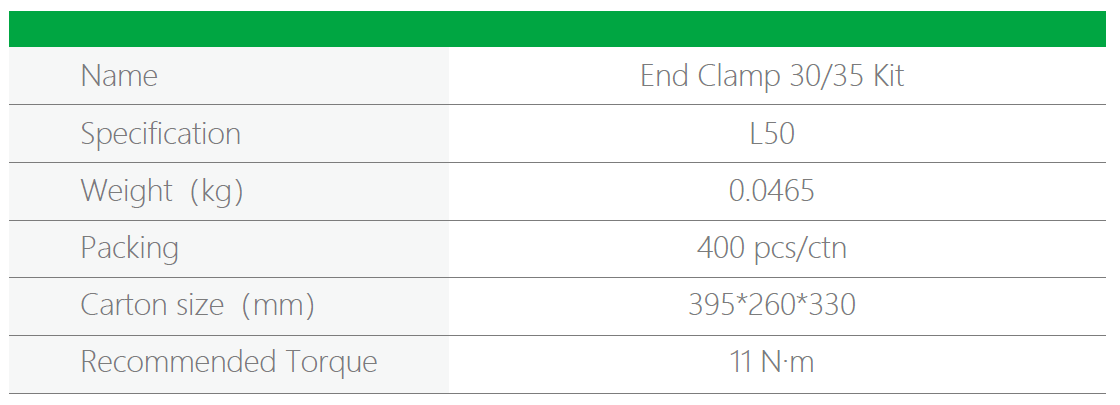The width and height of the screenshot is (1120, 405).
Task: Click the green header bar
Action: (558, 28)
